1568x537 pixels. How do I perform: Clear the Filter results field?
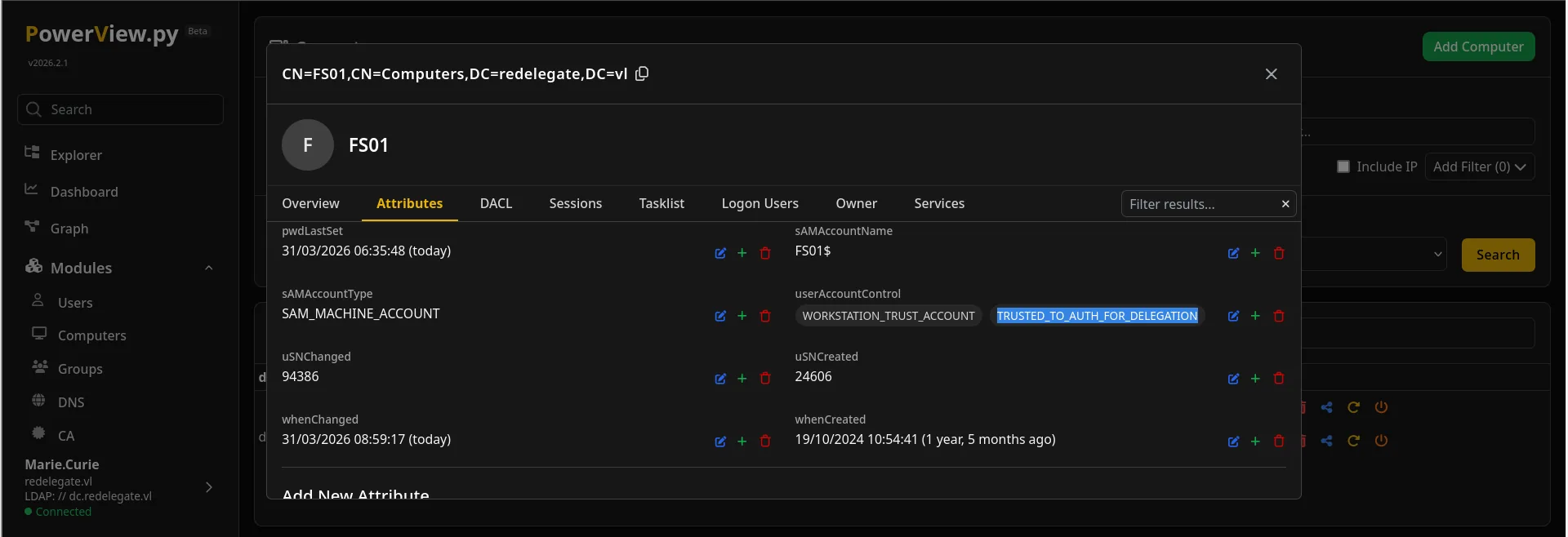tap(1285, 204)
